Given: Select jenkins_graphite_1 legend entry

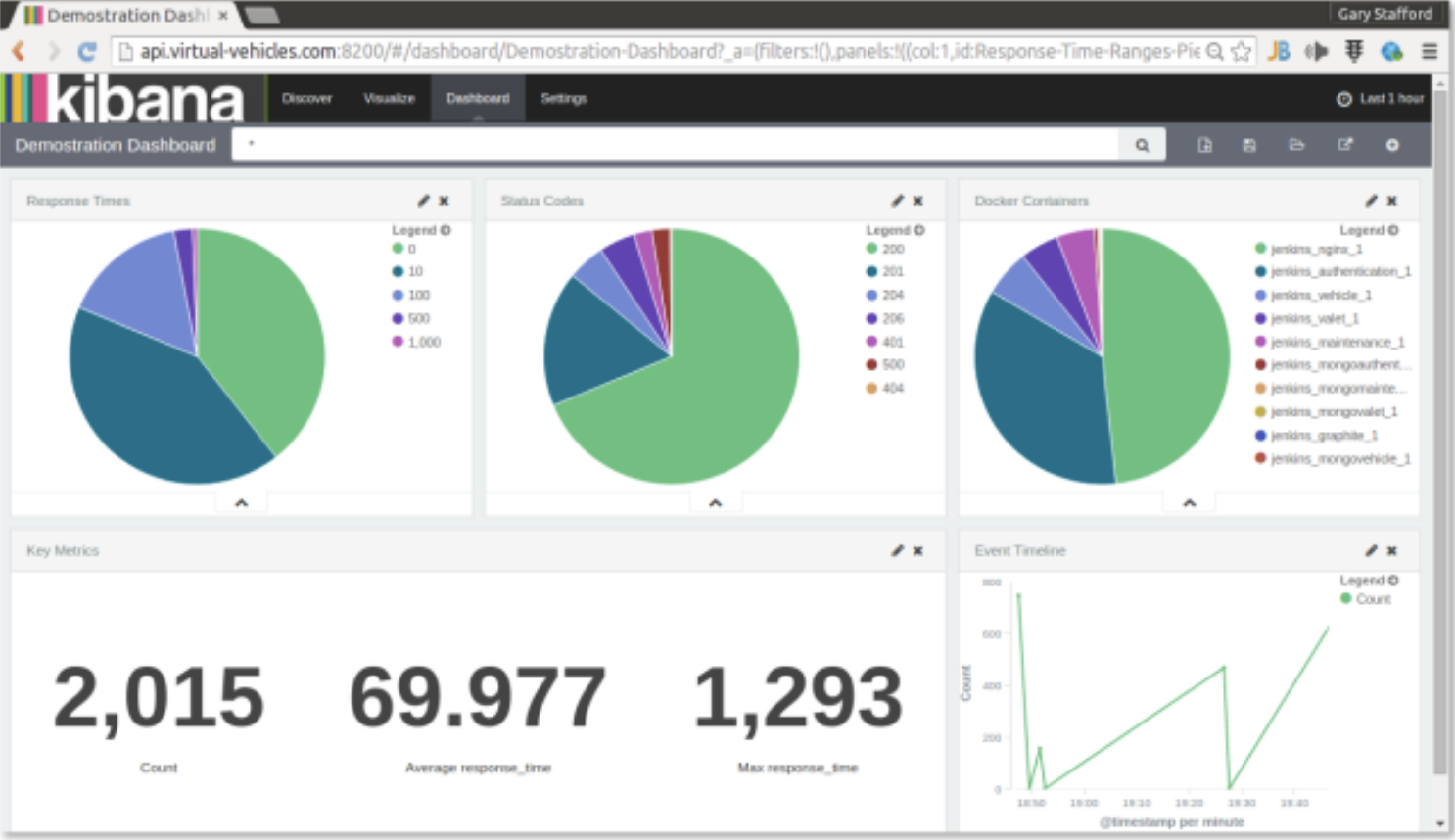Looking at the screenshot, I should (x=1316, y=435).
